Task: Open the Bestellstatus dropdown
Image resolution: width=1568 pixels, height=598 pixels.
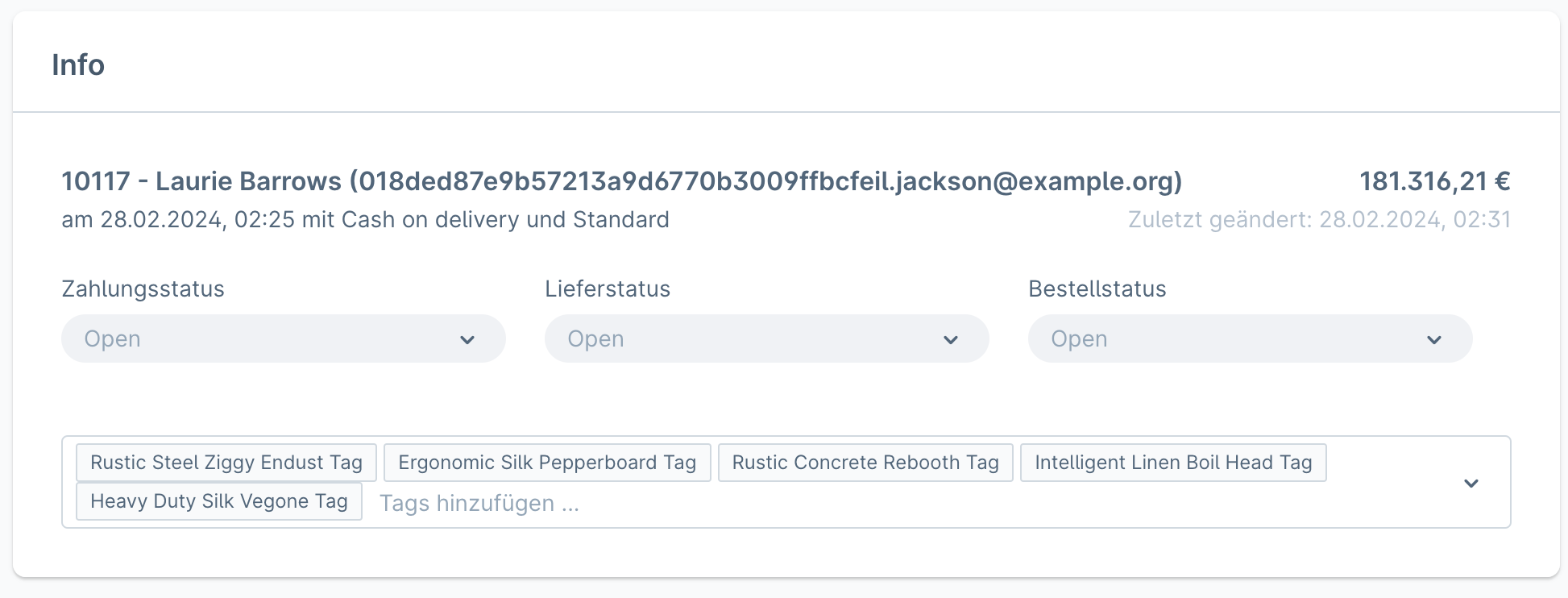Action: coord(1249,338)
